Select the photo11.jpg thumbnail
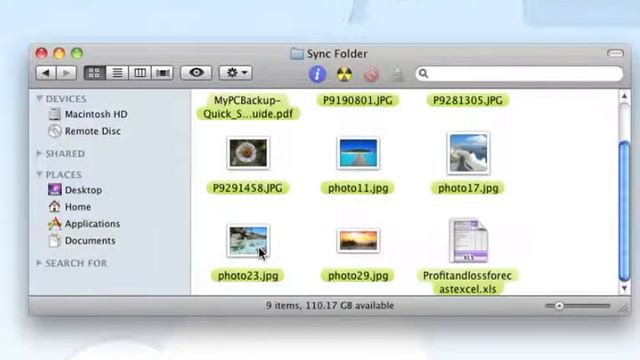 point(358,153)
